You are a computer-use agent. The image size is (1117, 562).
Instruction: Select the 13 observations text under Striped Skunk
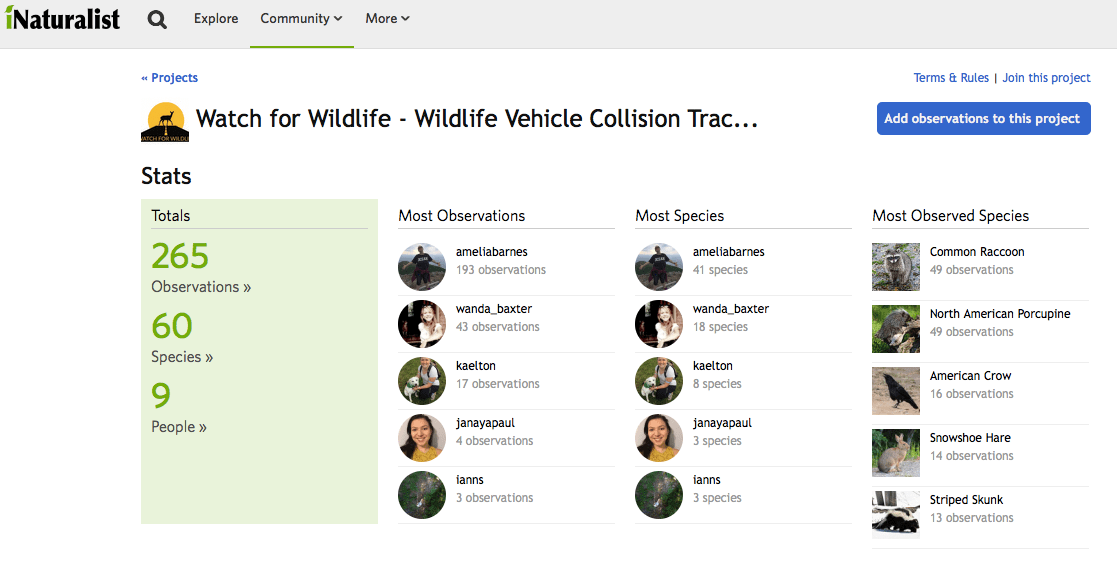click(x=971, y=518)
